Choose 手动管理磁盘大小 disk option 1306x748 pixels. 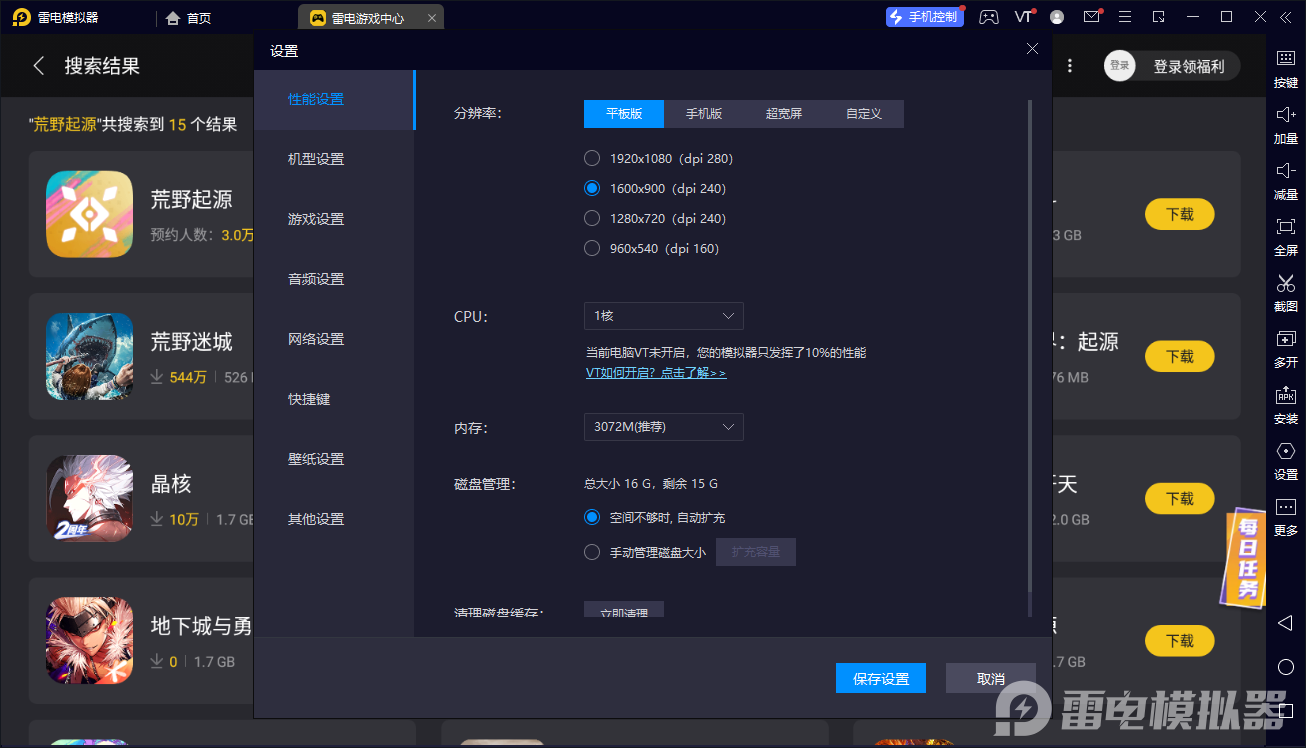pos(592,552)
